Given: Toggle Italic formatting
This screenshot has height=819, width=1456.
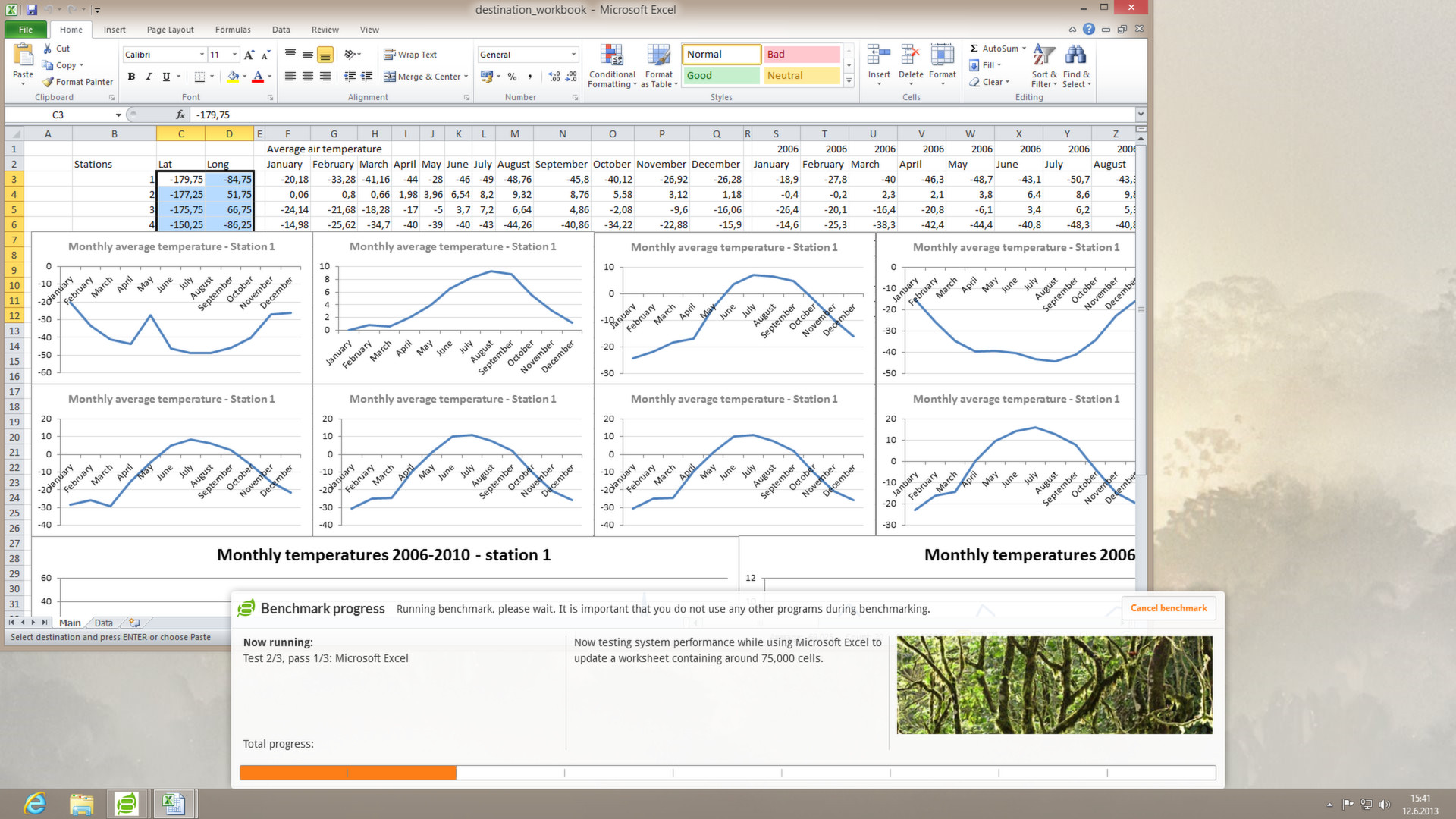Looking at the screenshot, I should coord(149,77).
